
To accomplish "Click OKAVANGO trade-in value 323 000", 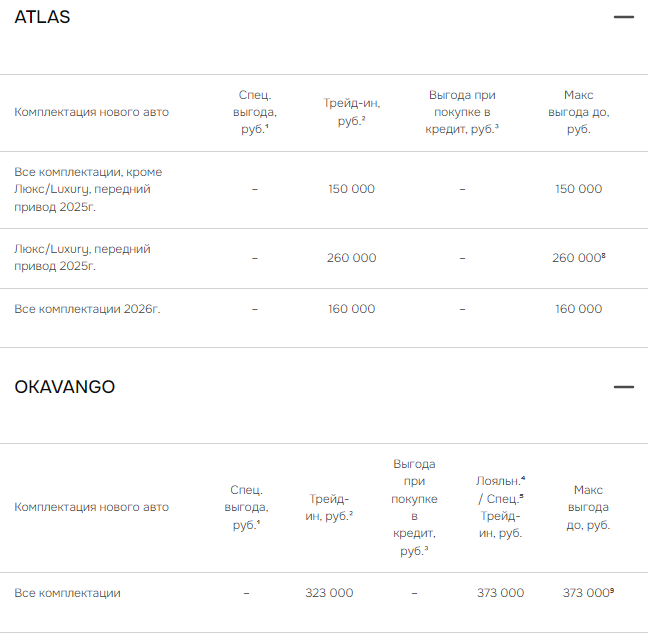I will point(329,593).
